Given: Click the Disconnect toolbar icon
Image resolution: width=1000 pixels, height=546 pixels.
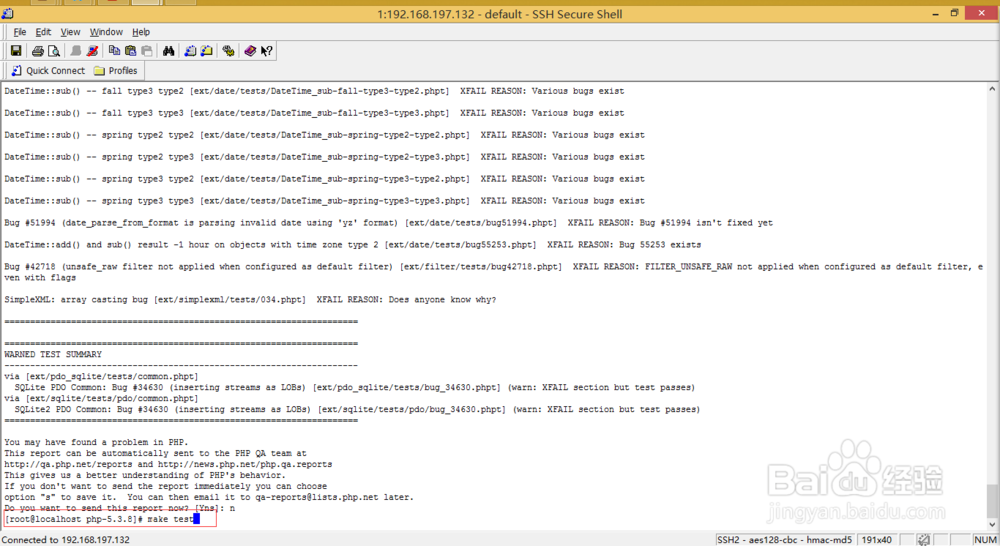Looking at the screenshot, I should coord(92,50).
